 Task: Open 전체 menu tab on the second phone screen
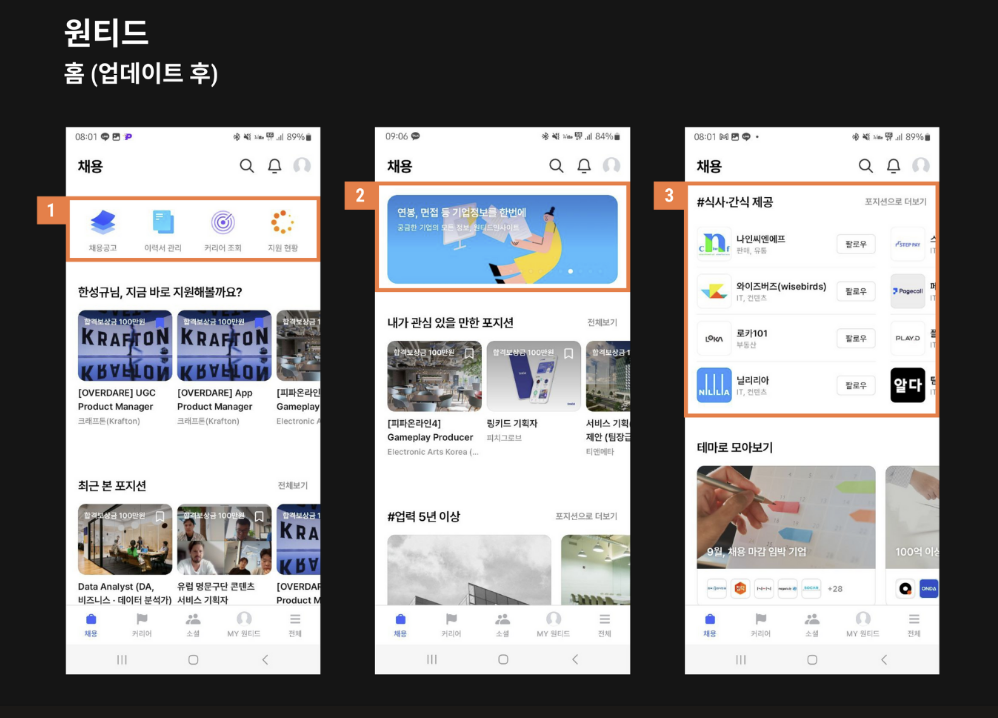pos(605,624)
